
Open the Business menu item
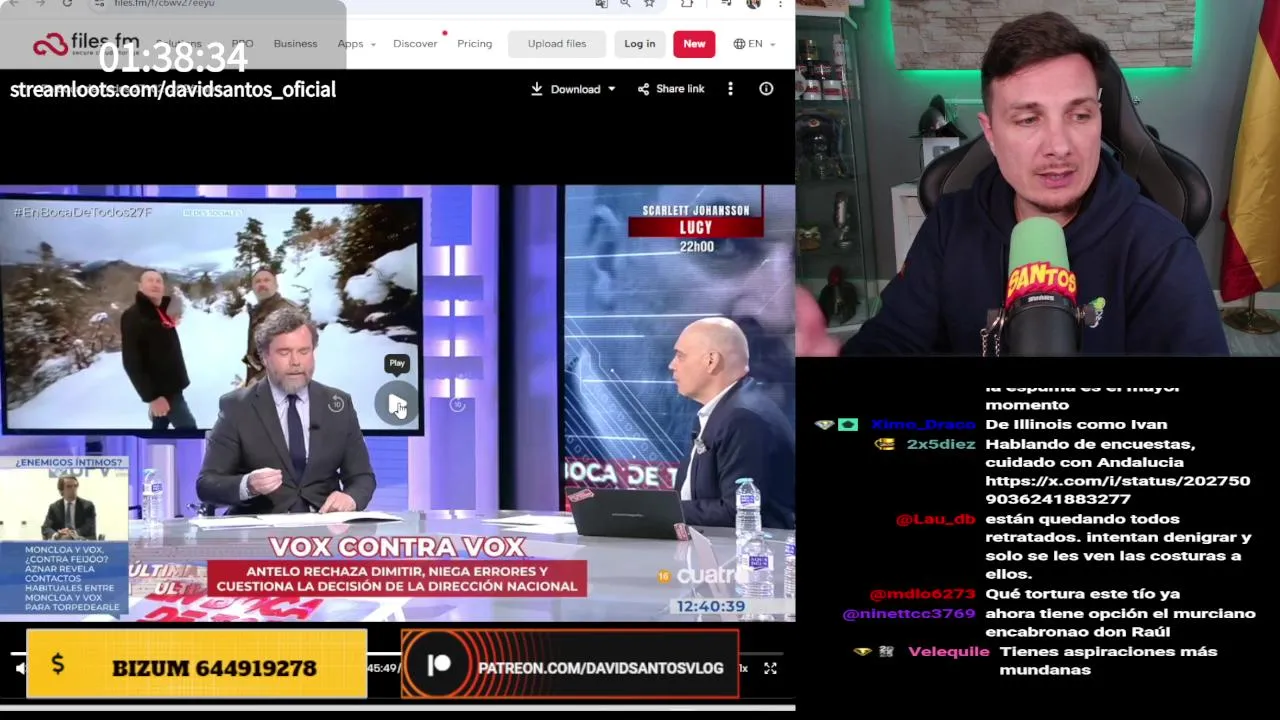tap(295, 44)
